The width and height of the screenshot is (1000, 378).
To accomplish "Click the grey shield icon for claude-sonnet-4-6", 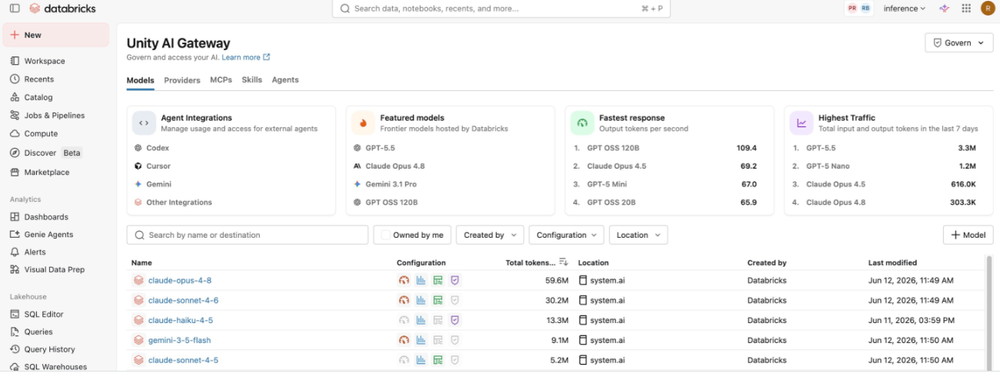I will [x=455, y=300].
